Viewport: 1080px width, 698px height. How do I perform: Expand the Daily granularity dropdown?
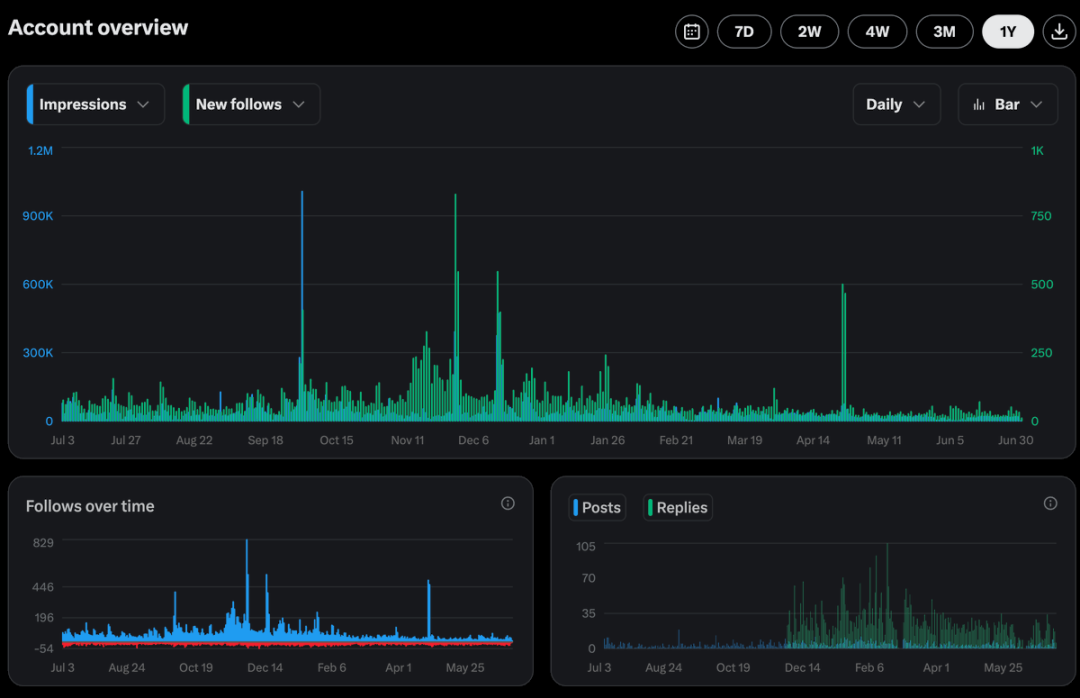(x=896, y=104)
